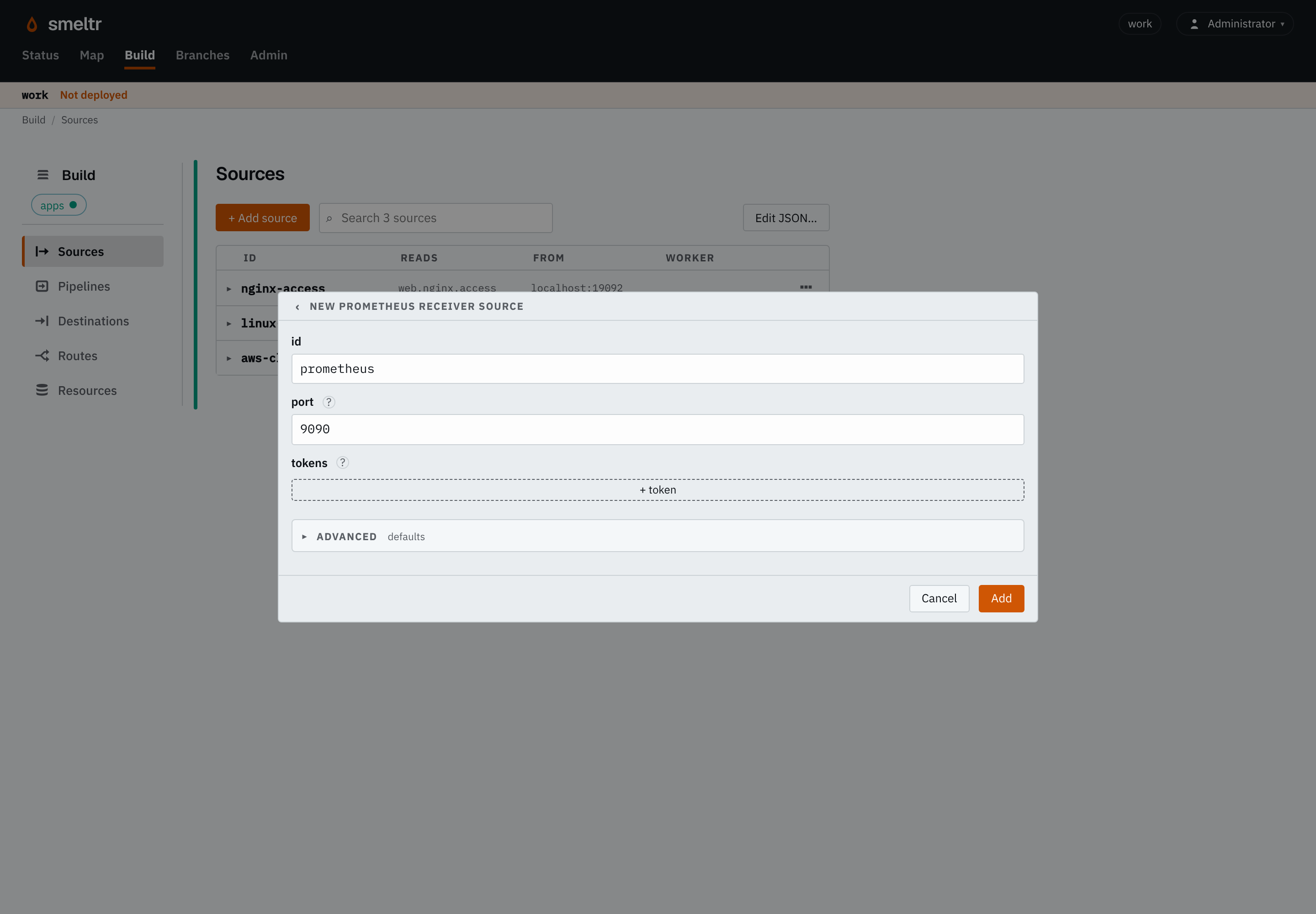Focus the port input field

[x=658, y=430]
